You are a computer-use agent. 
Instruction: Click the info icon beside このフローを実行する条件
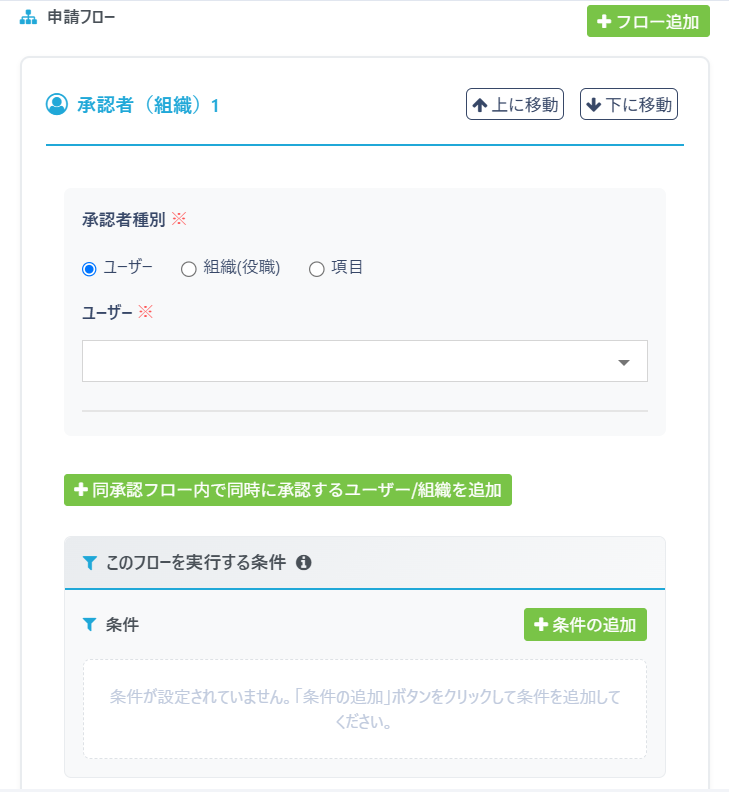click(x=304, y=563)
